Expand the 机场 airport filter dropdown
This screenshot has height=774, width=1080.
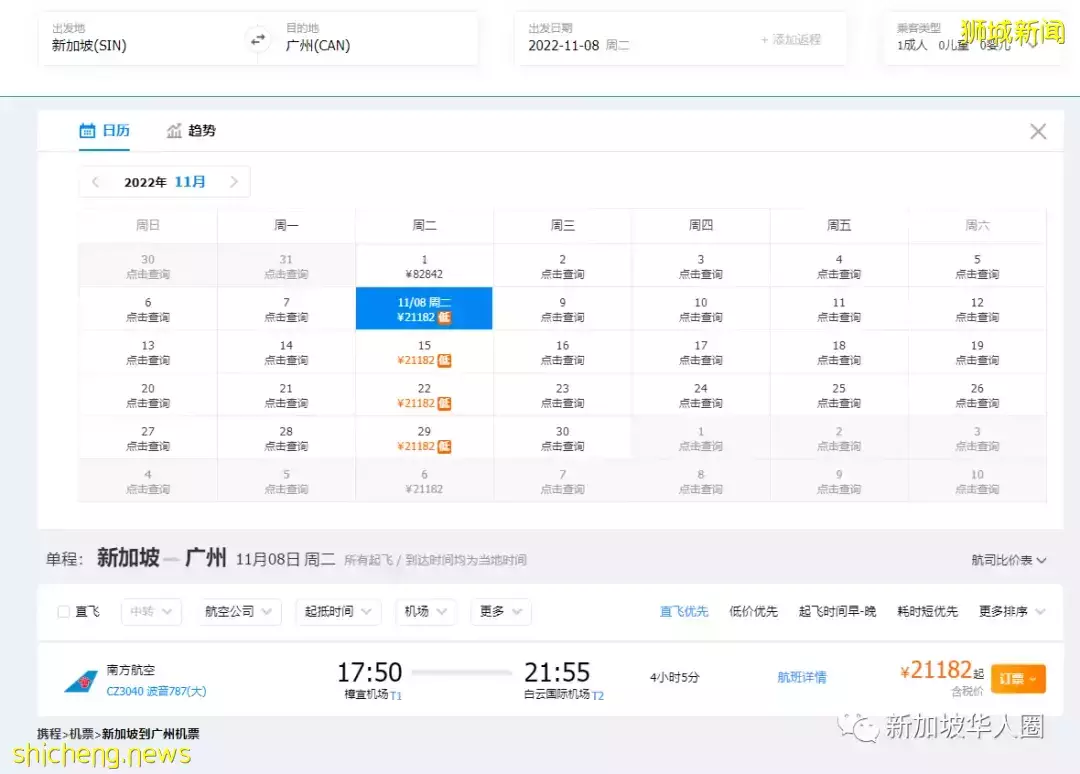tap(426, 612)
